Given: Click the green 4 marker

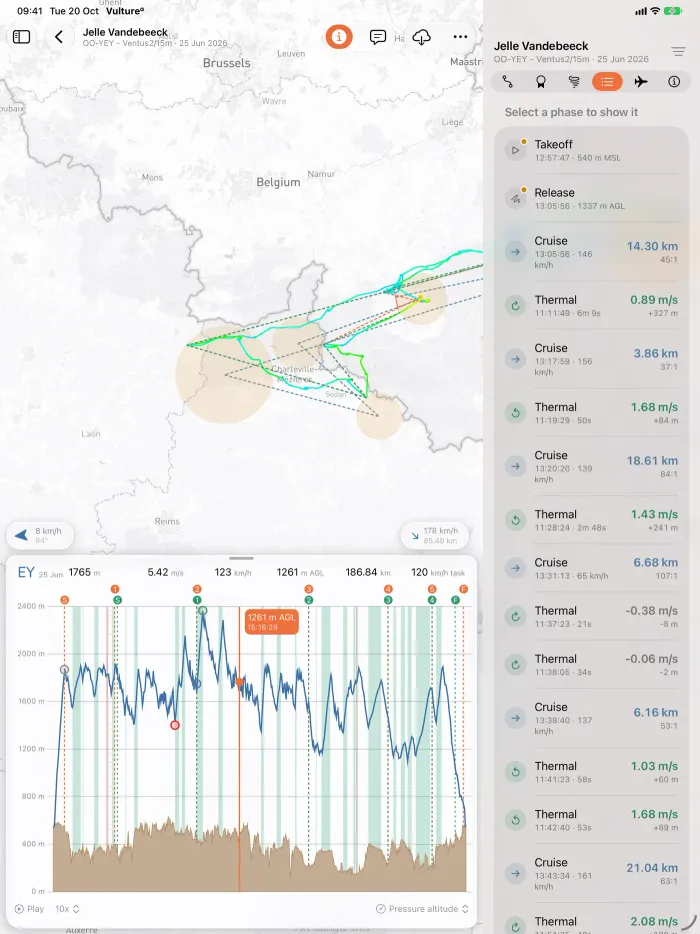Looking at the screenshot, I should pyautogui.click(x=432, y=600).
